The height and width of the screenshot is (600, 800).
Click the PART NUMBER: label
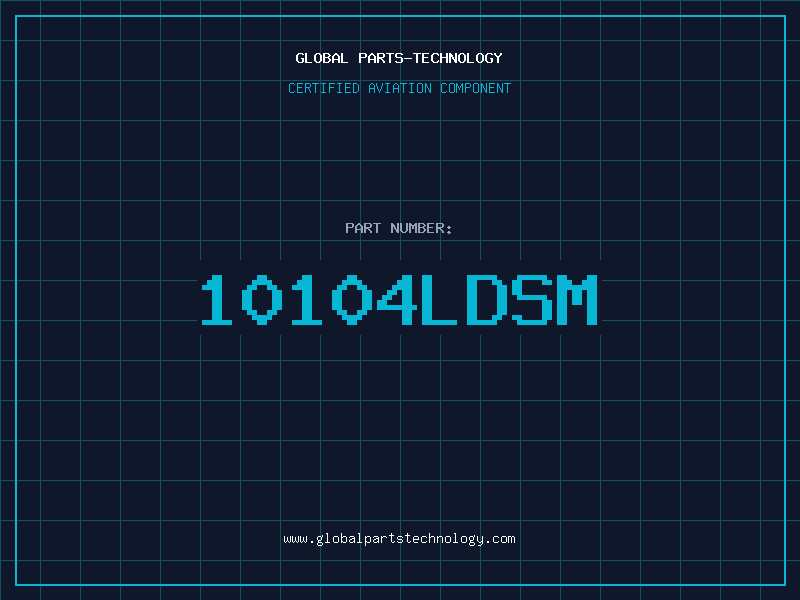pos(399,228)
